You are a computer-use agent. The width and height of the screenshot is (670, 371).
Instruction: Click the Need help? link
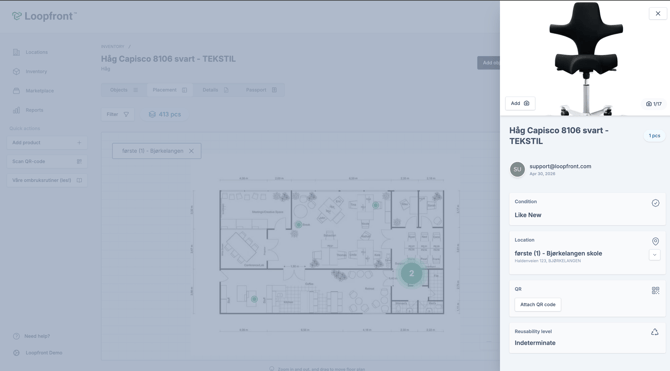click(37, 336)
